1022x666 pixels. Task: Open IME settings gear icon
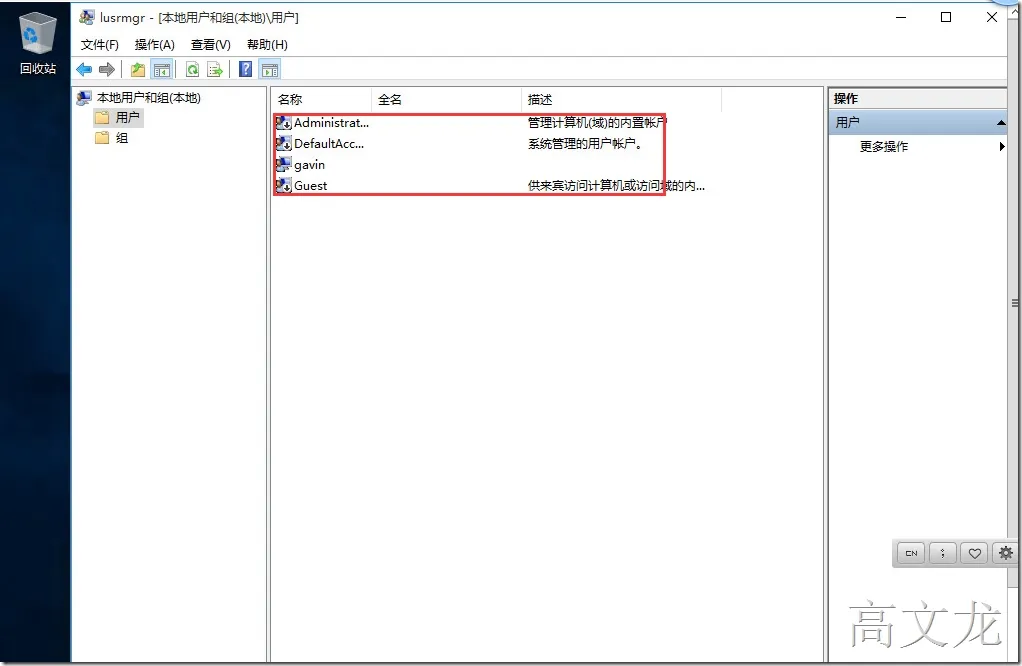coord(1006,553)
